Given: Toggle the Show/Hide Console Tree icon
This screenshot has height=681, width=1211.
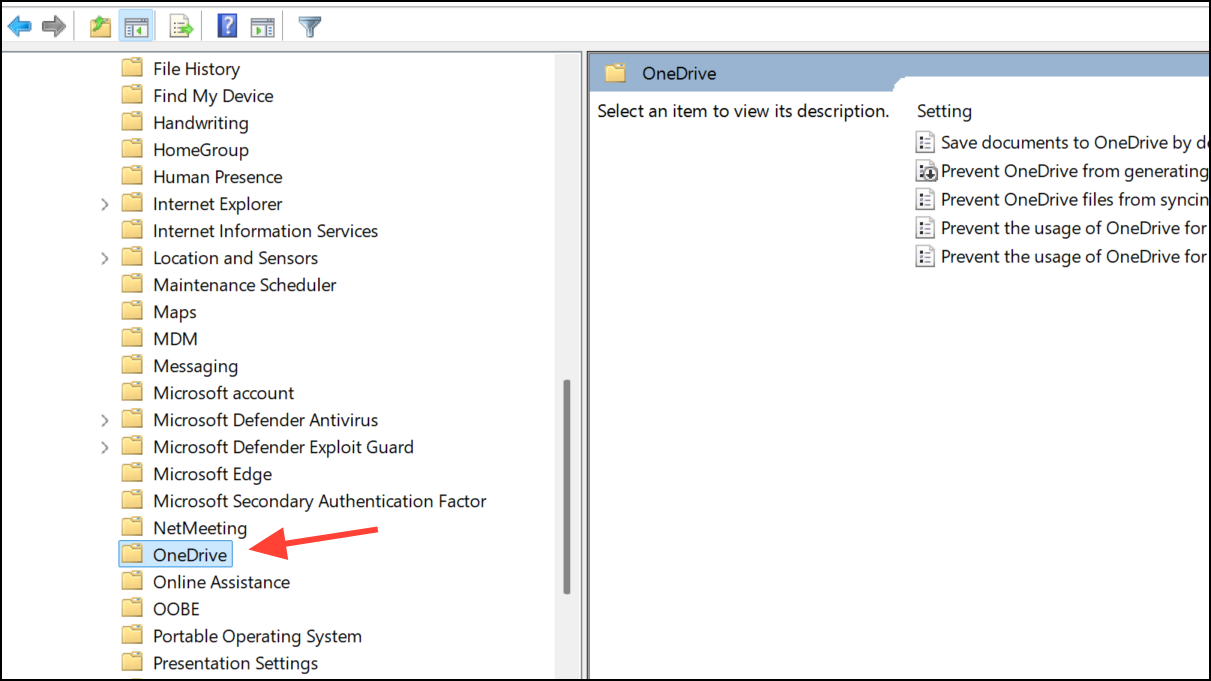Looking at the screenshot, I should tap(136, 26).
